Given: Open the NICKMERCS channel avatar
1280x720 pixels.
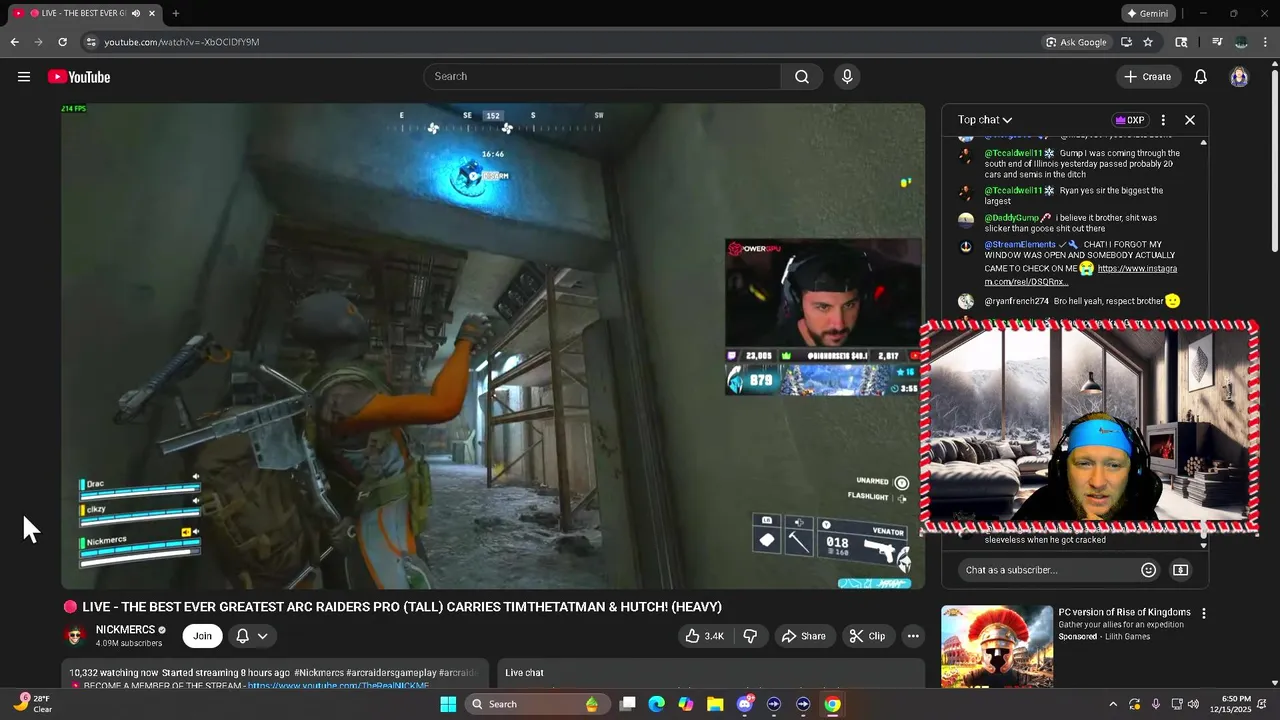Looking at the screenshot, I should pos(75,636).
